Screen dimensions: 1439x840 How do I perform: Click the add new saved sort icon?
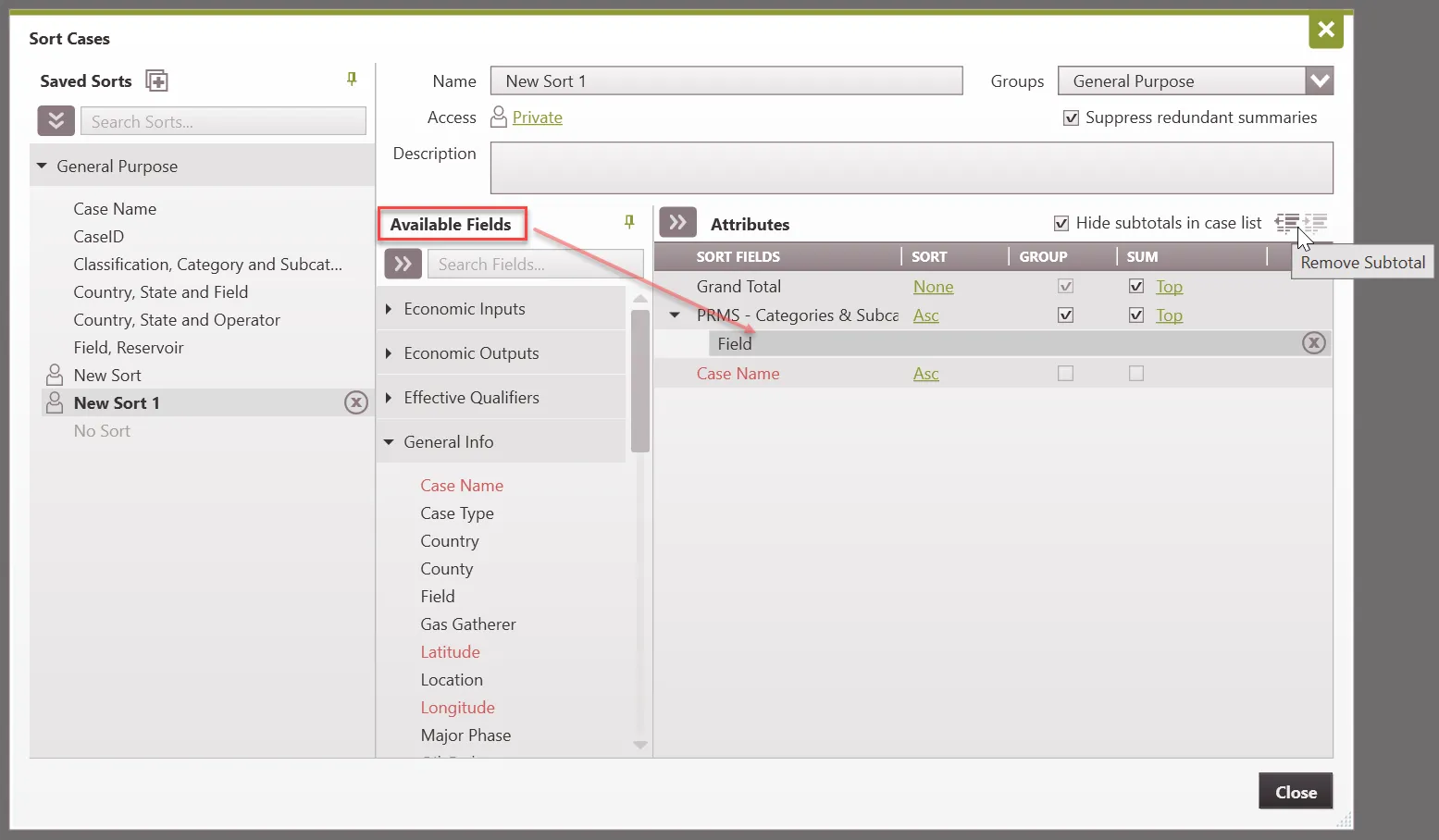click(157, 81)
